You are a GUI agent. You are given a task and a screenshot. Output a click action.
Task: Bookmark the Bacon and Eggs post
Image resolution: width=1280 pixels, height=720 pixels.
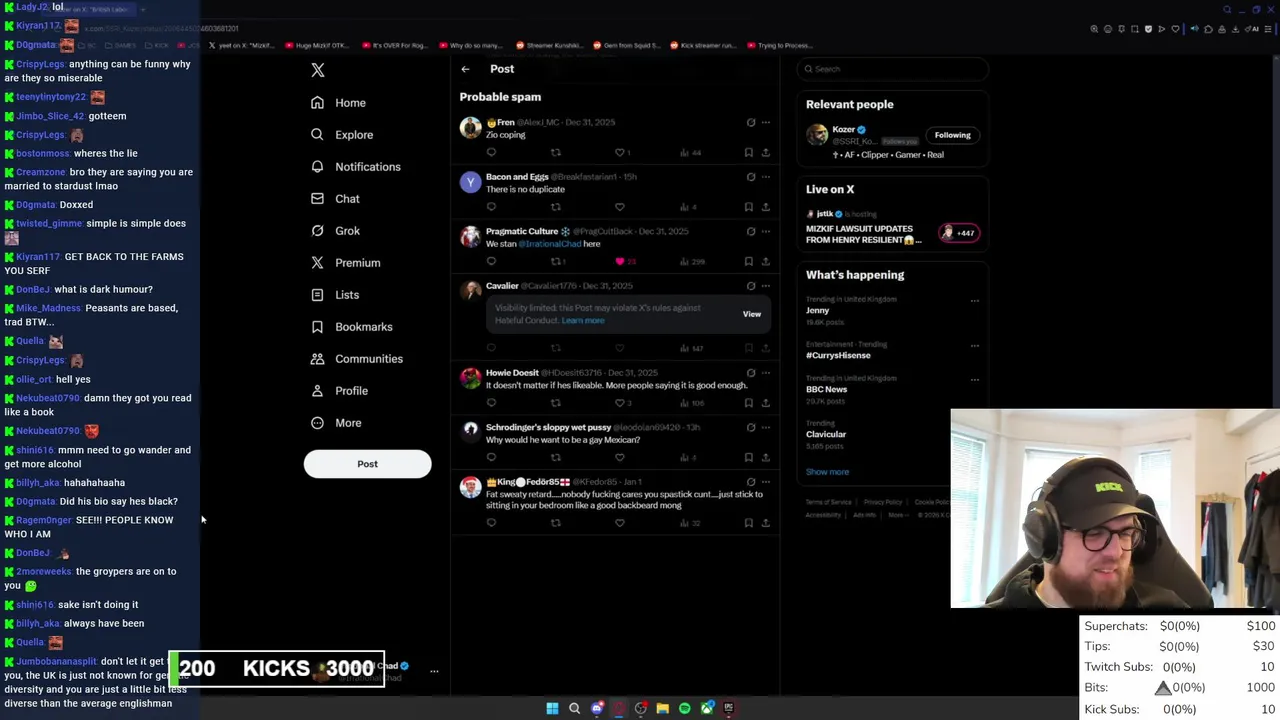pyautogui.click(x=748, y=207)
